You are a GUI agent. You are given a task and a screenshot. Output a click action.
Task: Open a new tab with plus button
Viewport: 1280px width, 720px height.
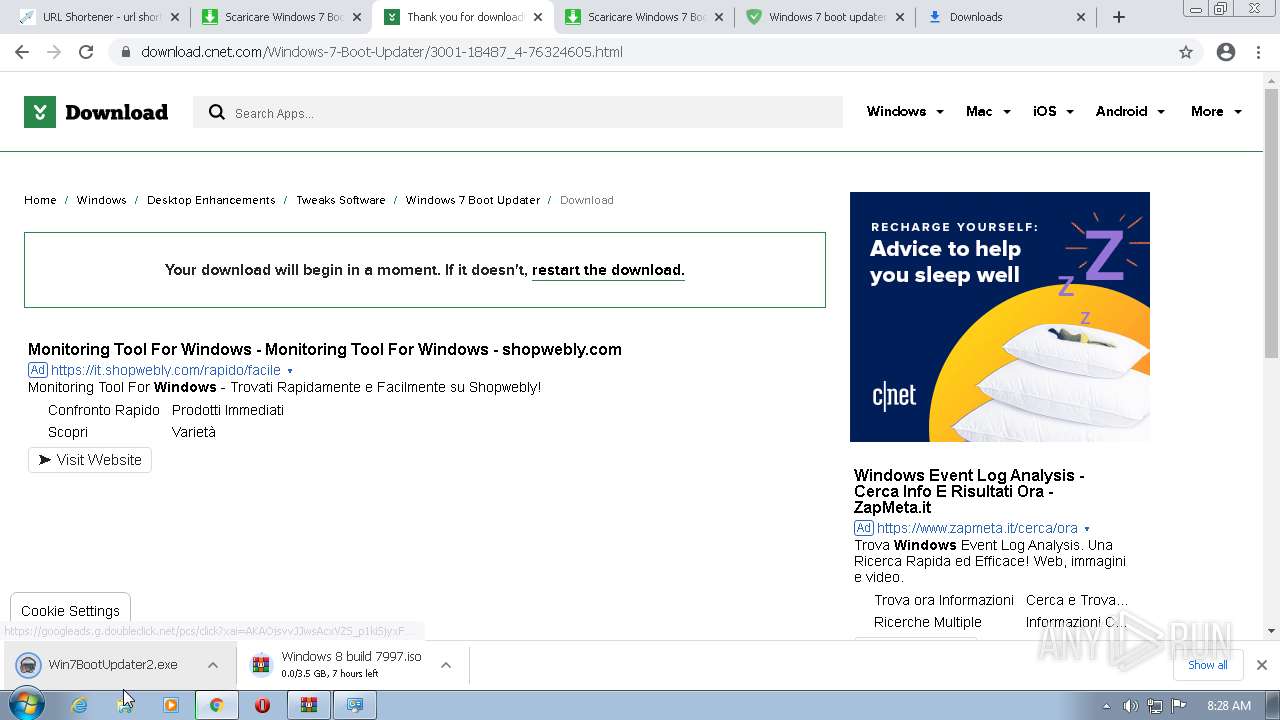point(1119,17)
